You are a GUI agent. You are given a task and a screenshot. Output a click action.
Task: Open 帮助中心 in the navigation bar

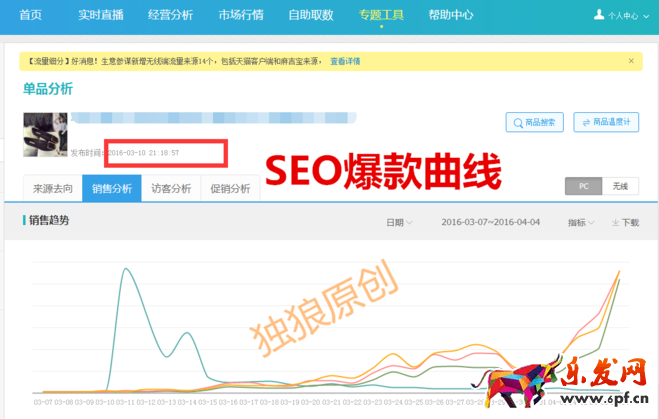point(450,15)
